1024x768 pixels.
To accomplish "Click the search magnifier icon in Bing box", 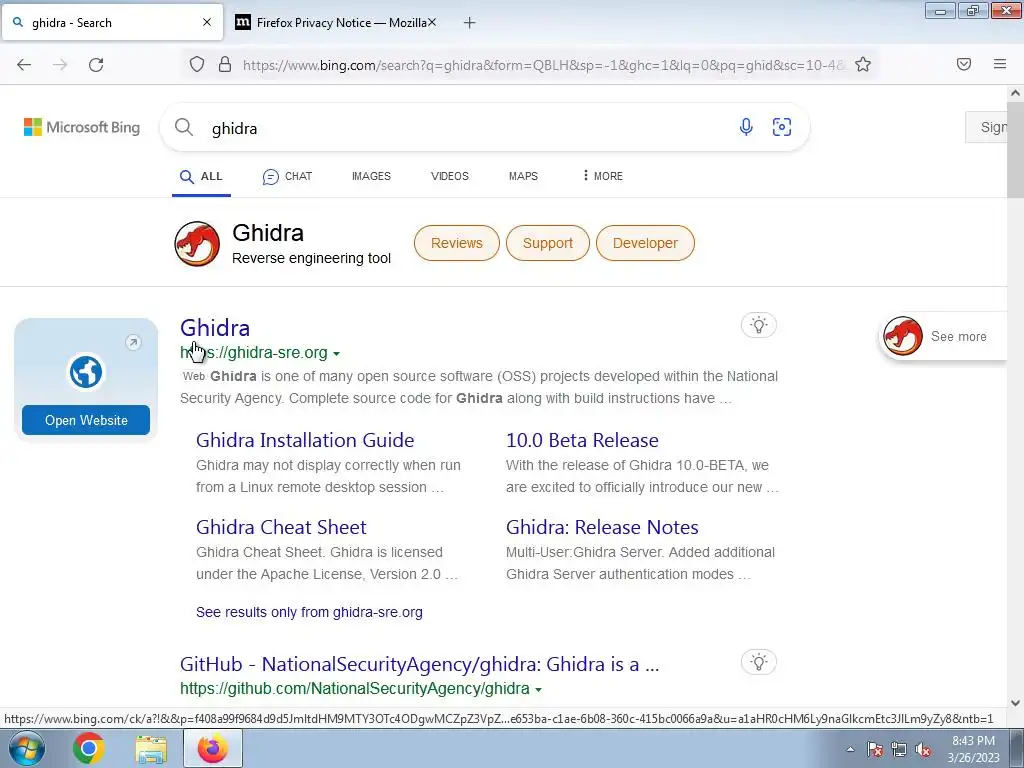I will [184, 127].
